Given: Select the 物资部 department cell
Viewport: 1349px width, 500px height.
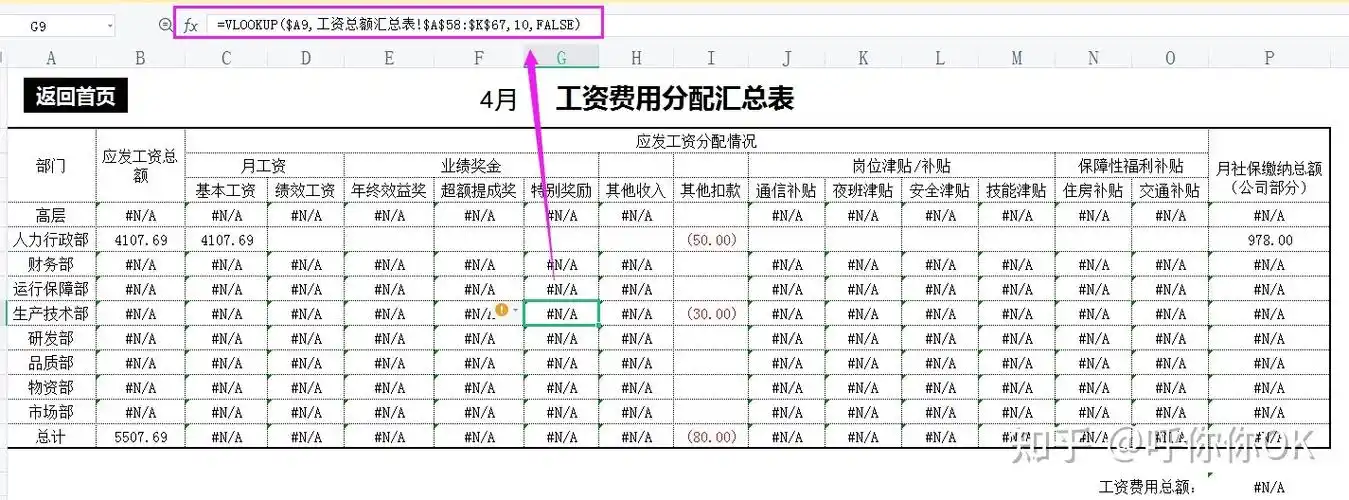Looking at the screenshot, I should pyautogui.click(x=51, y=387).
